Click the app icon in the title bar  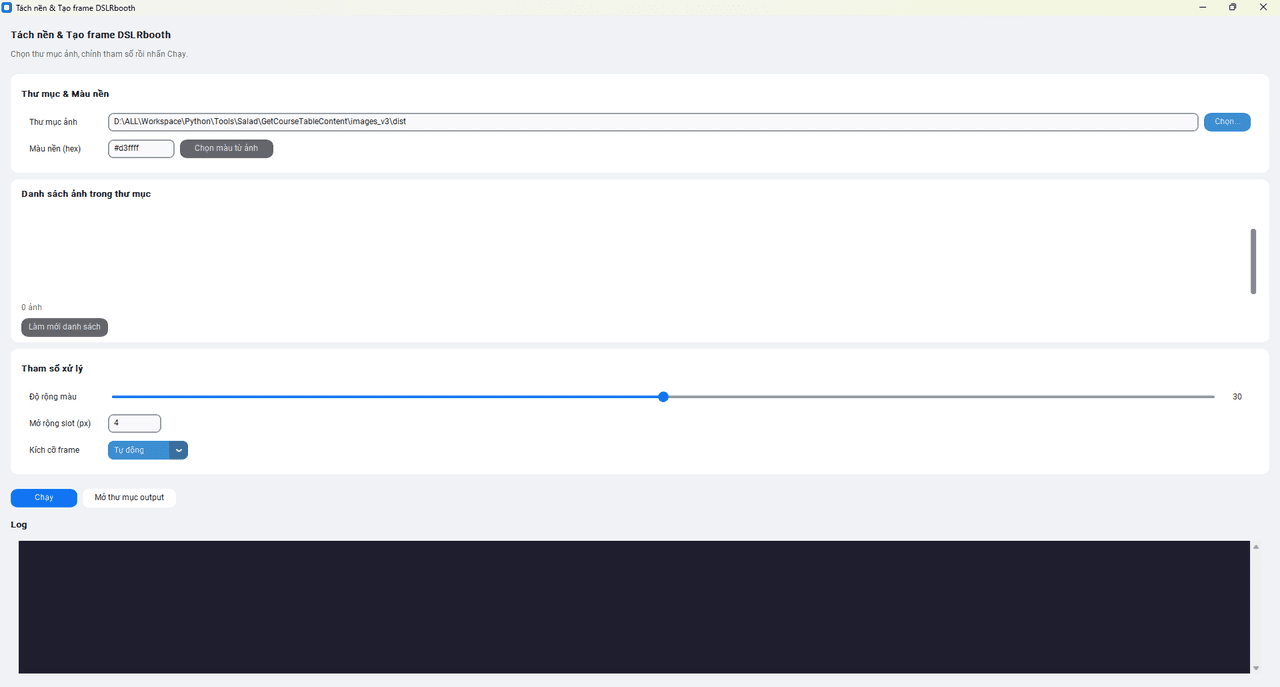(7, 7)
